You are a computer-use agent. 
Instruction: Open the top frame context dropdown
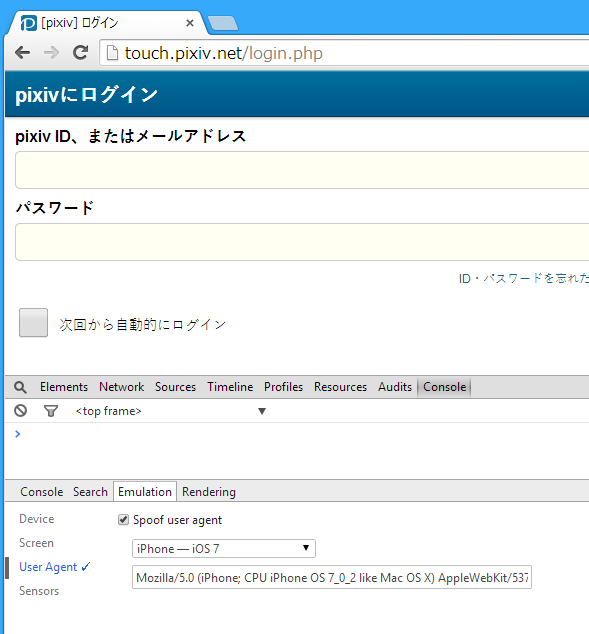[171, 411]
